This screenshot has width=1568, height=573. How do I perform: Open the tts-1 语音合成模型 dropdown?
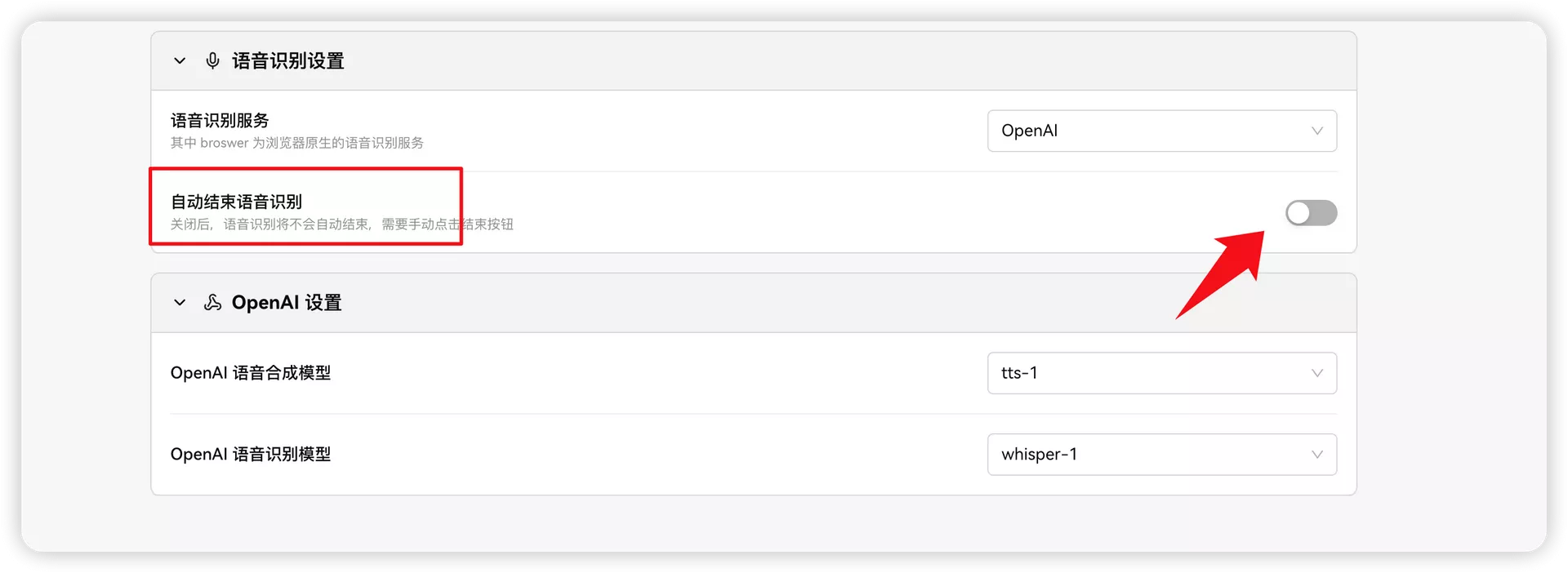[x=1160, y=373]
